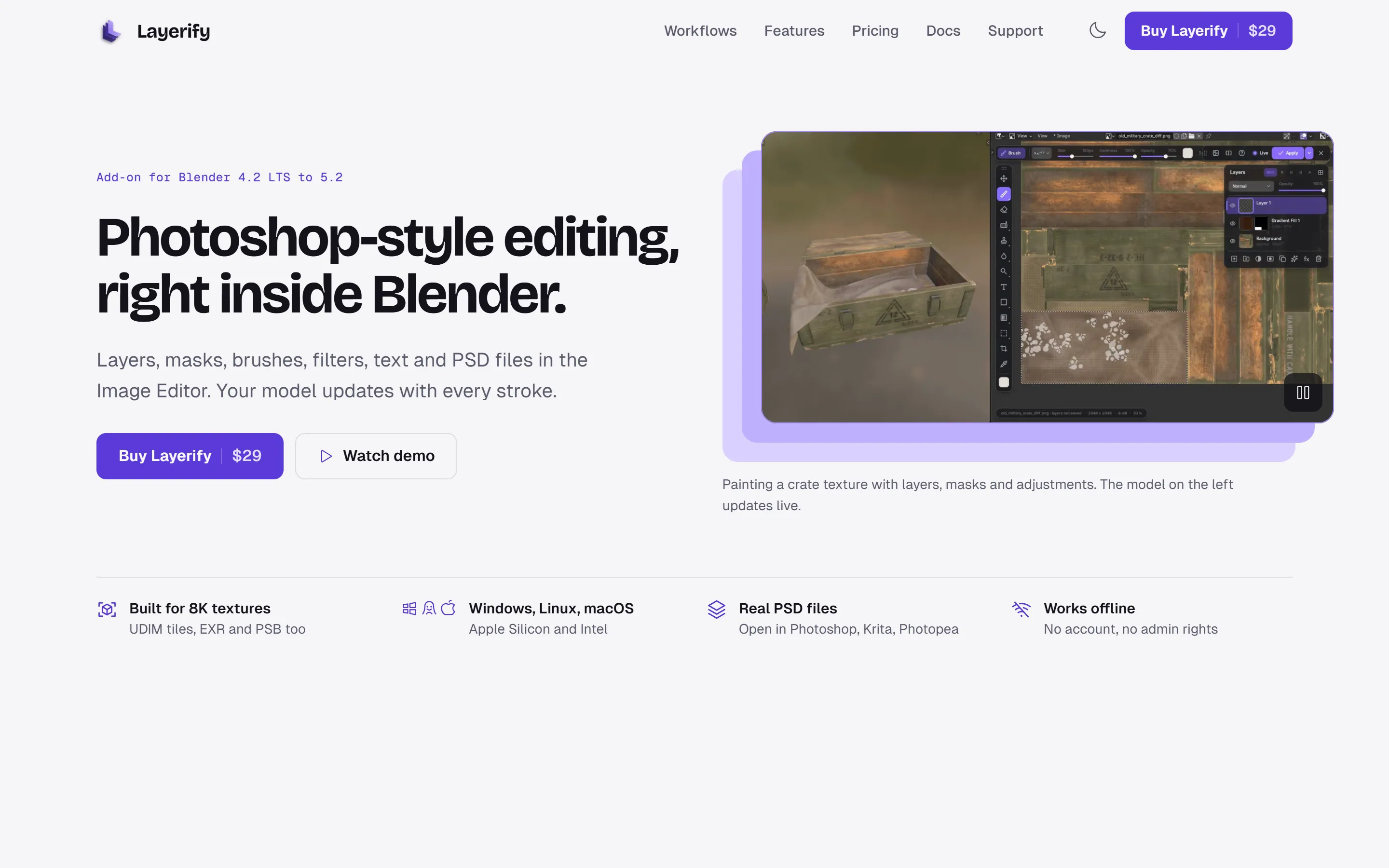The width and height of the screenshot is (1389, 868).
Task: Open the brush preset dropdown
Action: pyautogui.click(x=1041, y=153)
